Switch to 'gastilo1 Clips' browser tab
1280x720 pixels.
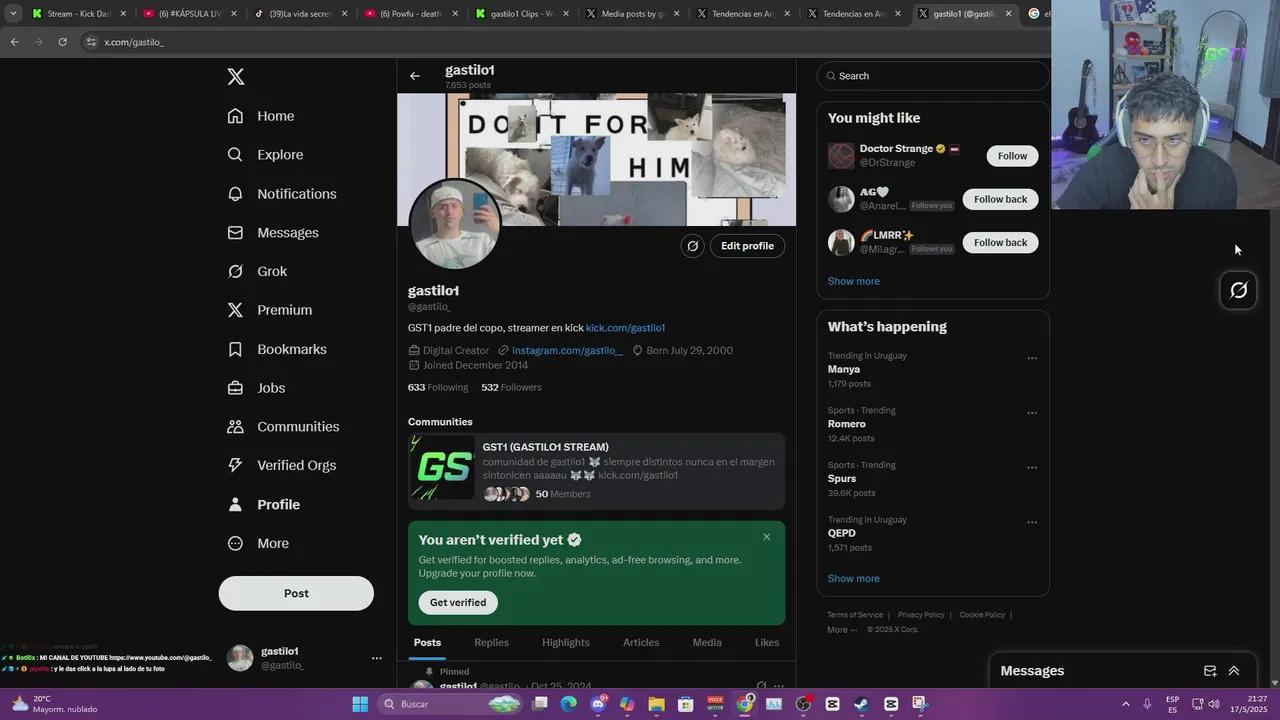522,14
